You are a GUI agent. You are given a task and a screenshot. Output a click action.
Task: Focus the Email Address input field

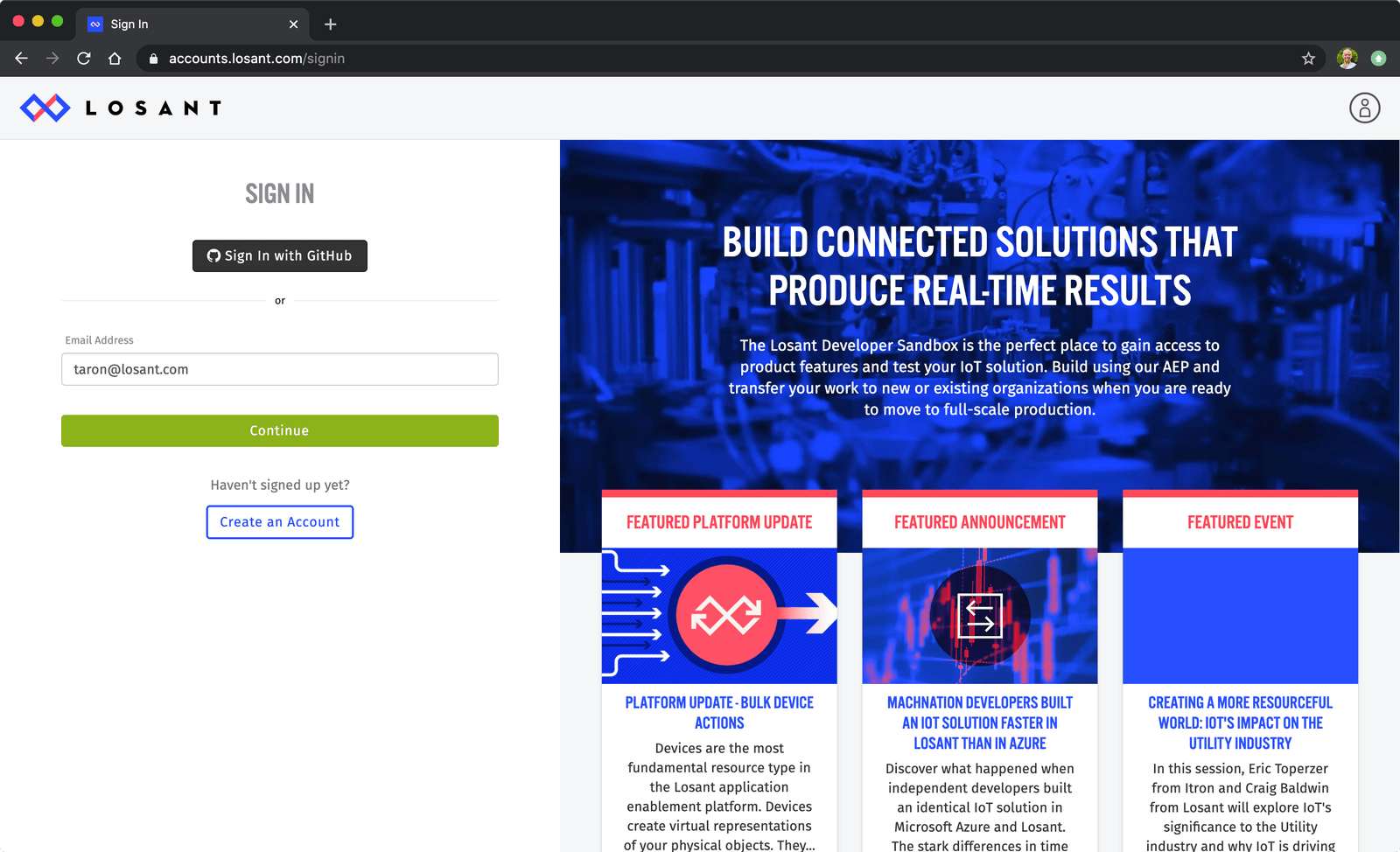point(280,369)
